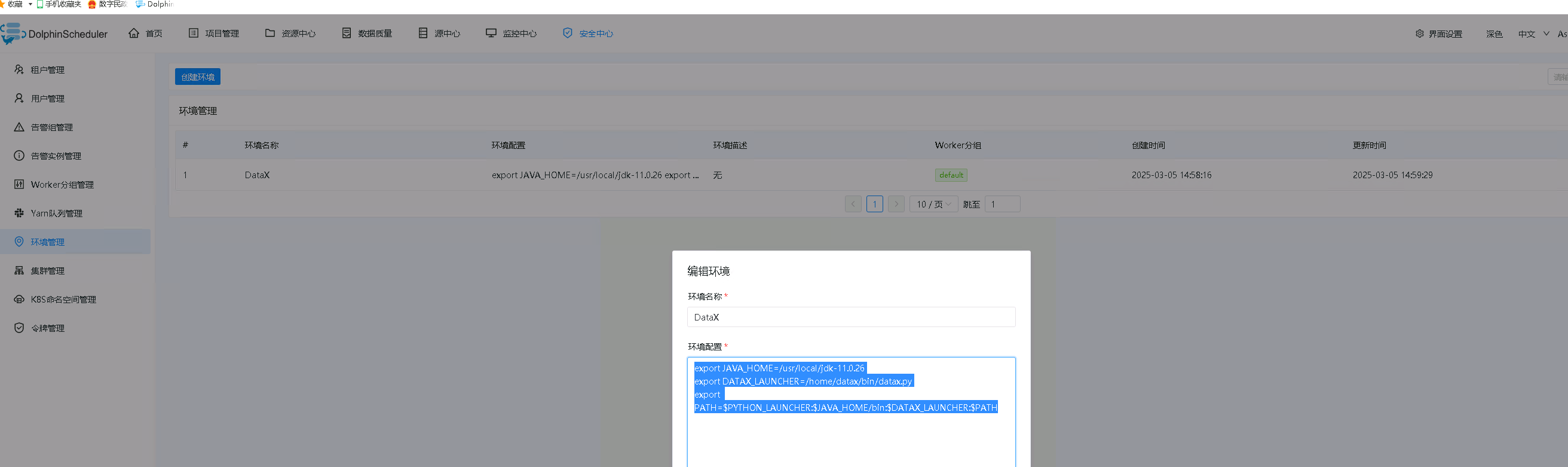
Task: Go to next page with right arrow
Action: coord(896,204)
